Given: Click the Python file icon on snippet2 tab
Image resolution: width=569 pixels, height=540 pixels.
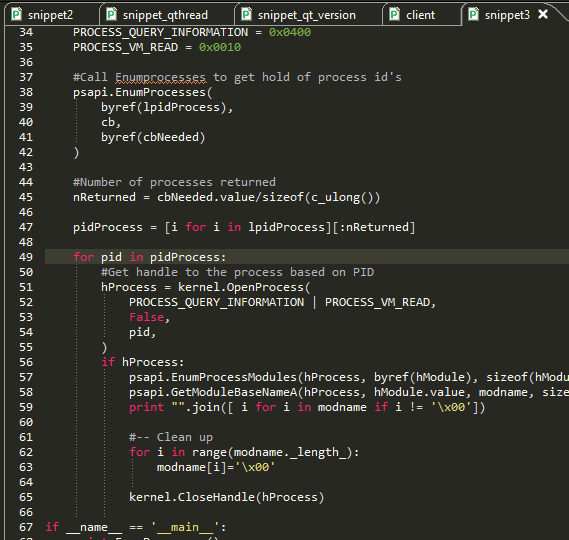Looking at the screenshot, I should click(16, 15).
